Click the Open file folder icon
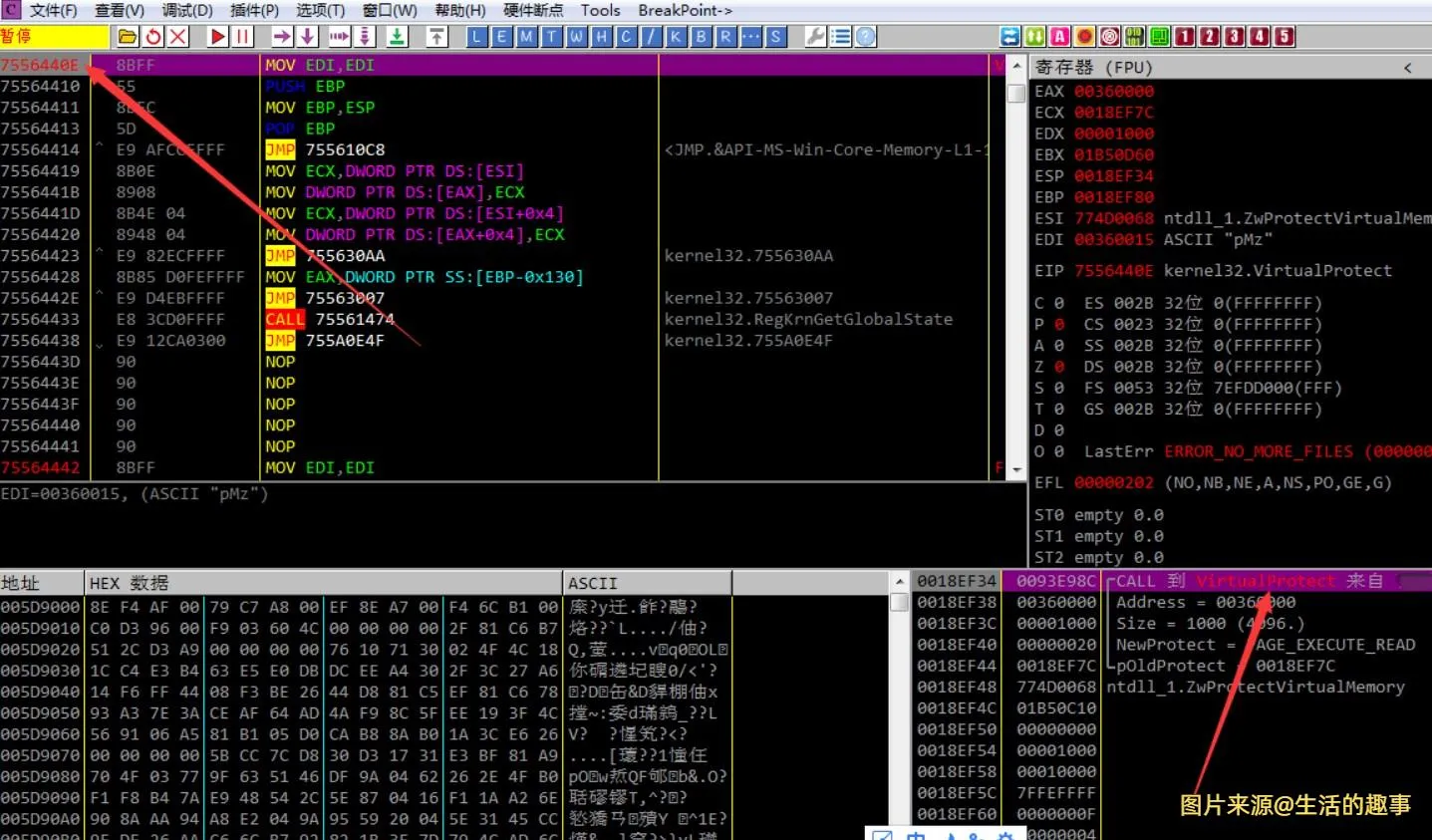 [x=128, y=37]
